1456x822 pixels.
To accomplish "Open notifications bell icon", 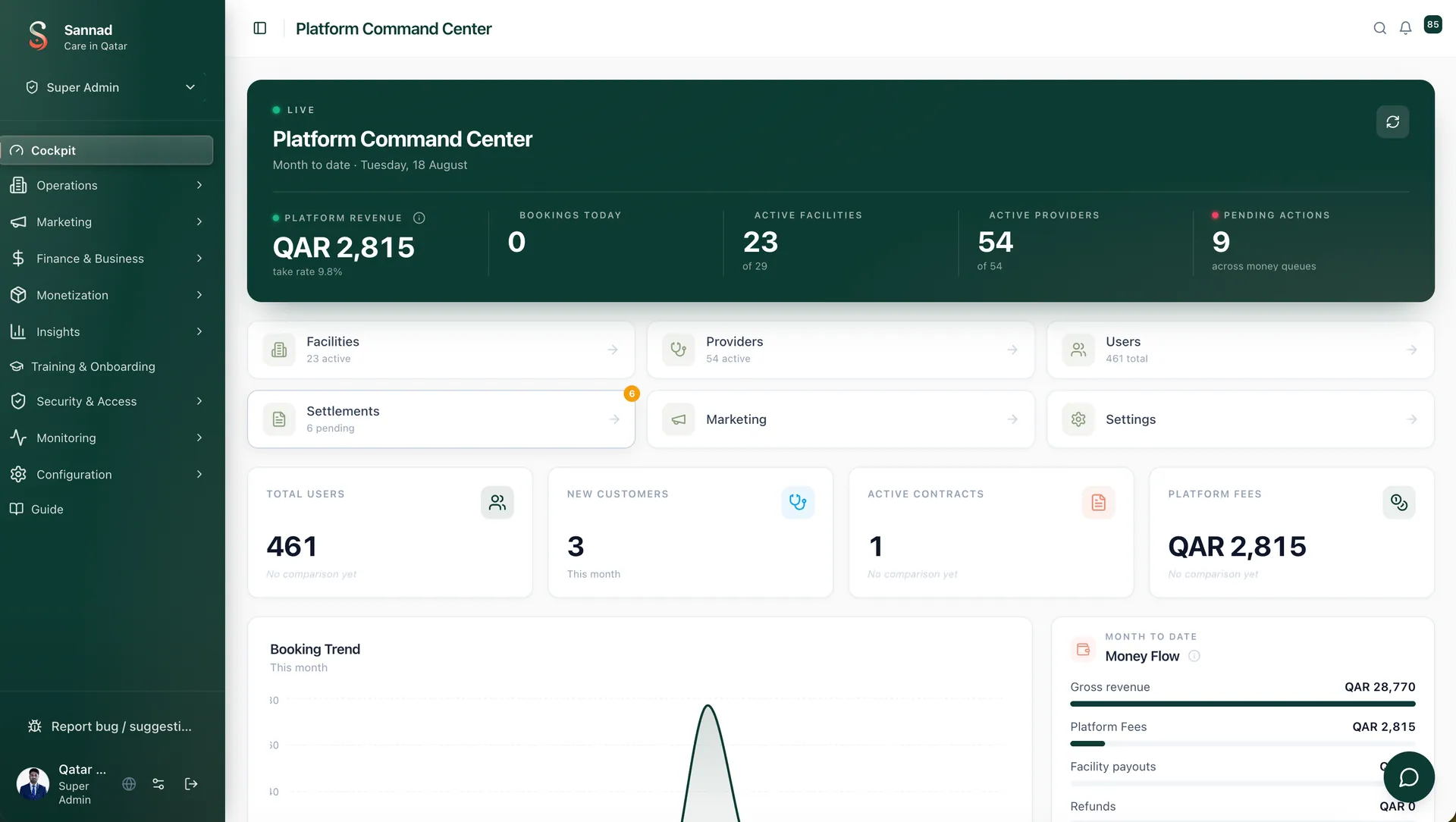I will pos(1405,28).
